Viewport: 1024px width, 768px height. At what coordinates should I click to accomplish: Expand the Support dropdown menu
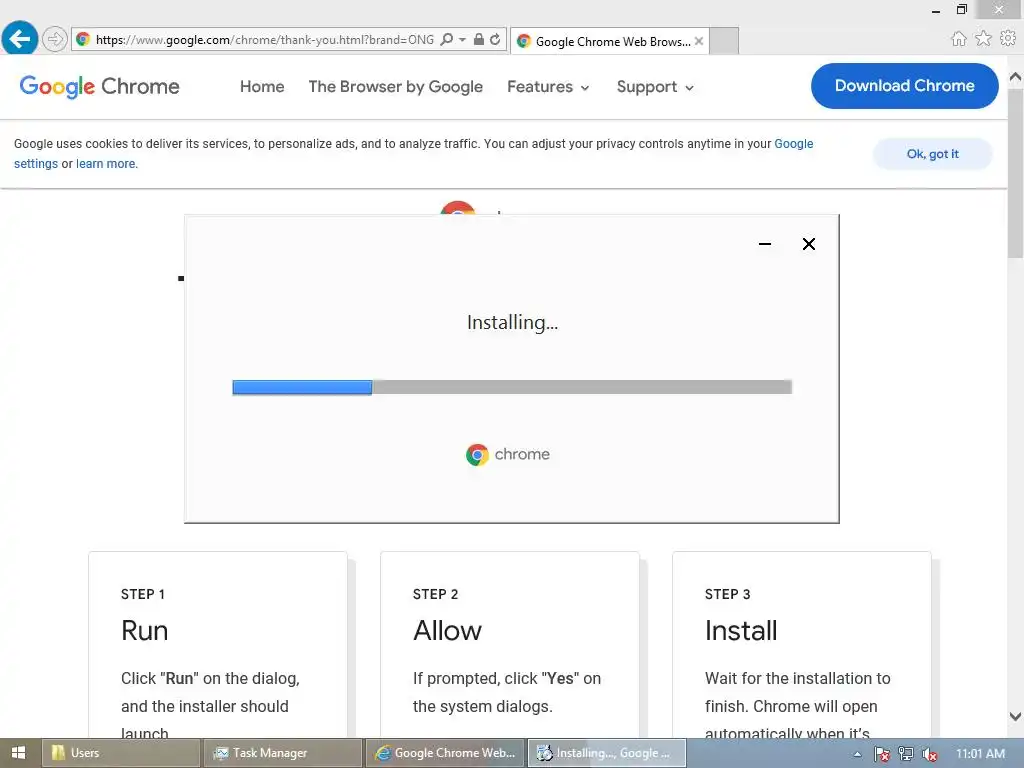pyautogui.click(x=655, y=87)
